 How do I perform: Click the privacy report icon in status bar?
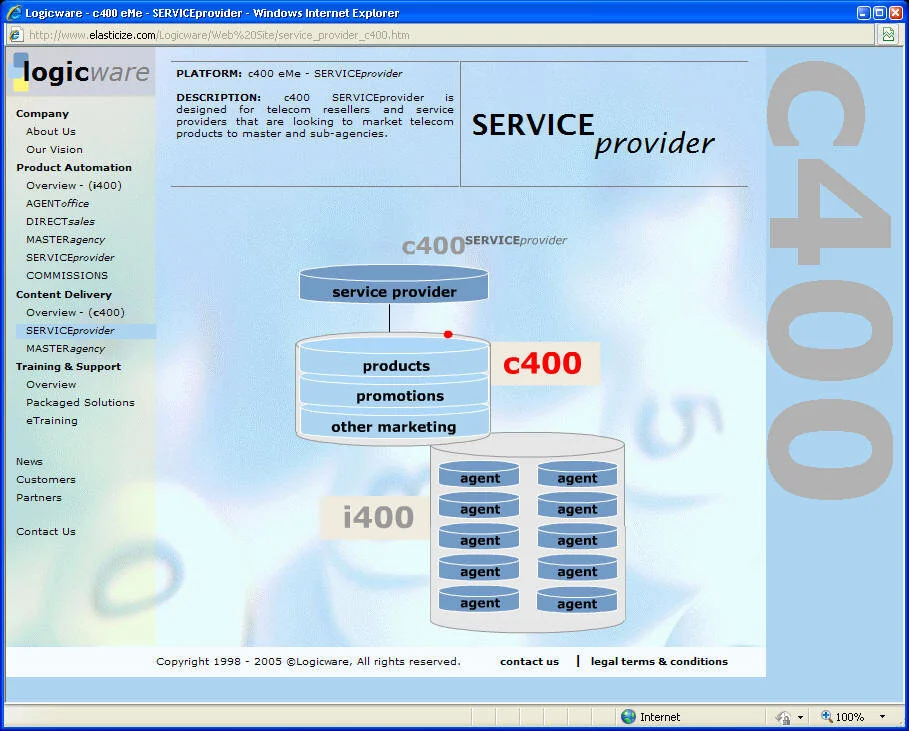coord(783,717)
